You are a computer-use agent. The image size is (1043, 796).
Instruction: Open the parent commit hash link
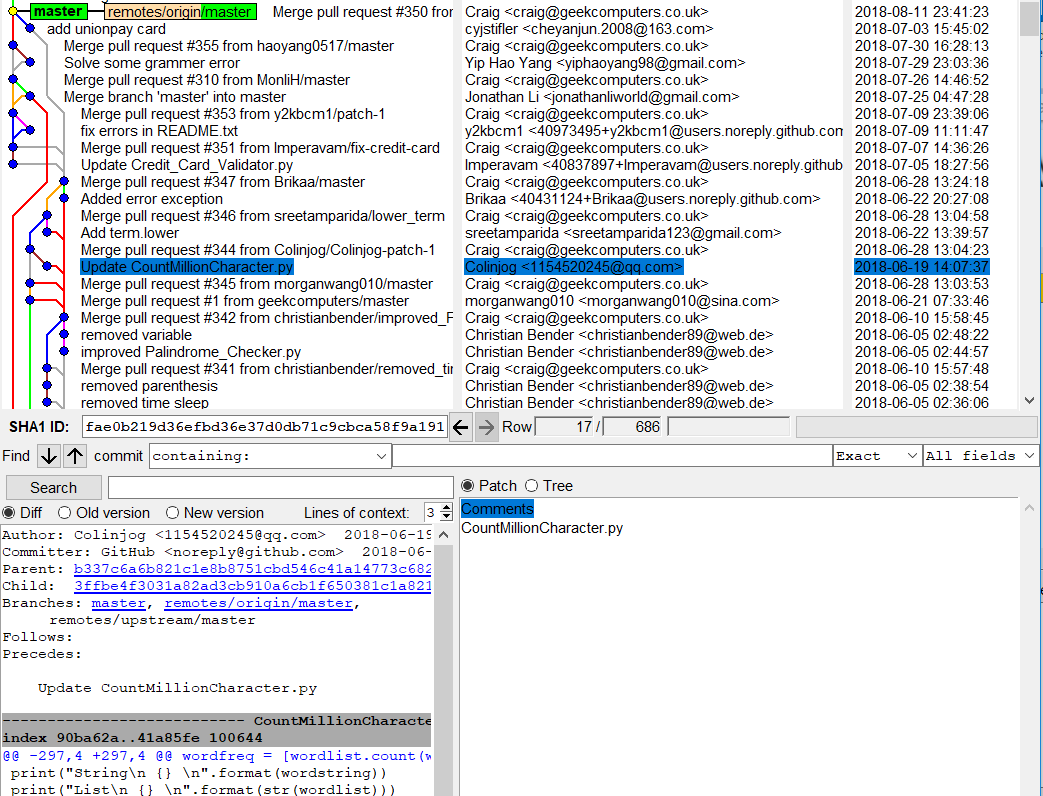pos(252,569)
